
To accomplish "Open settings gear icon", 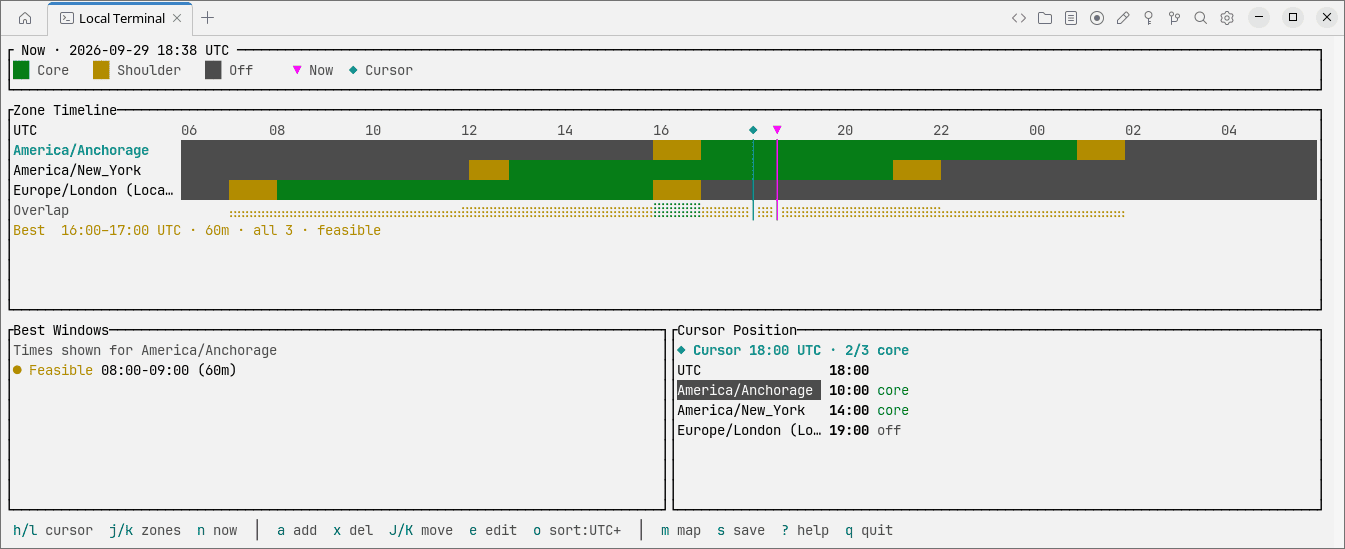I will point(1227,18).
